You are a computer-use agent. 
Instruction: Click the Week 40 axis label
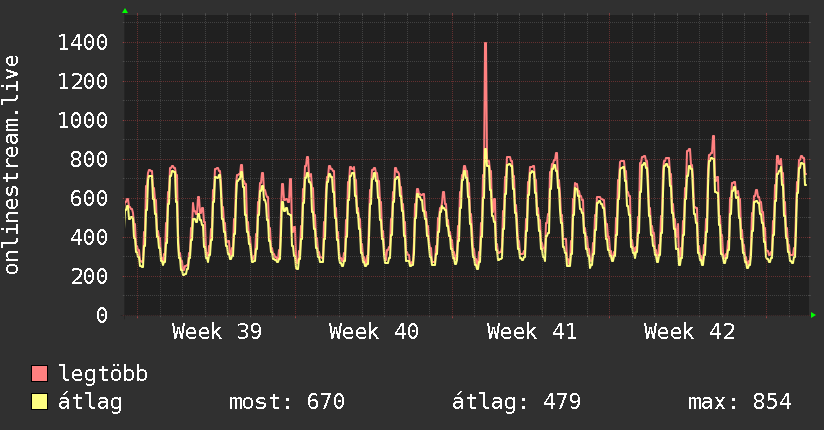374,332
